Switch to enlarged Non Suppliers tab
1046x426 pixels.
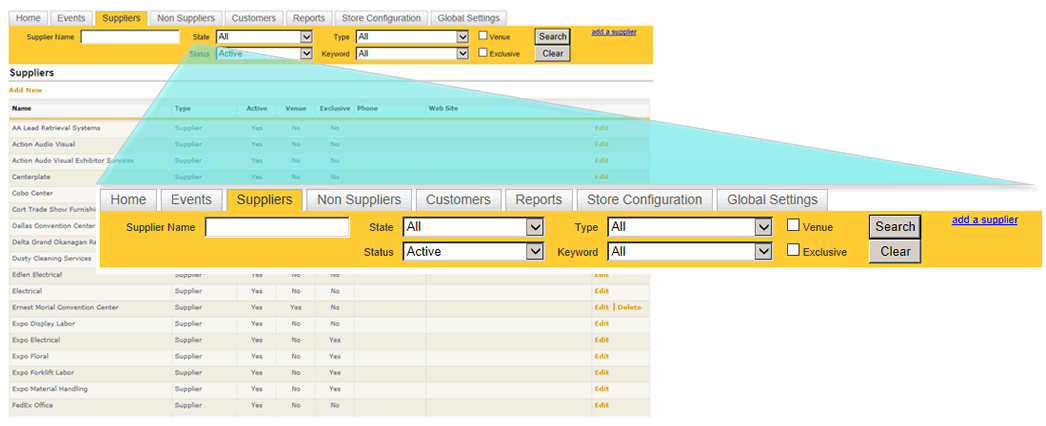tap(358, 199)
